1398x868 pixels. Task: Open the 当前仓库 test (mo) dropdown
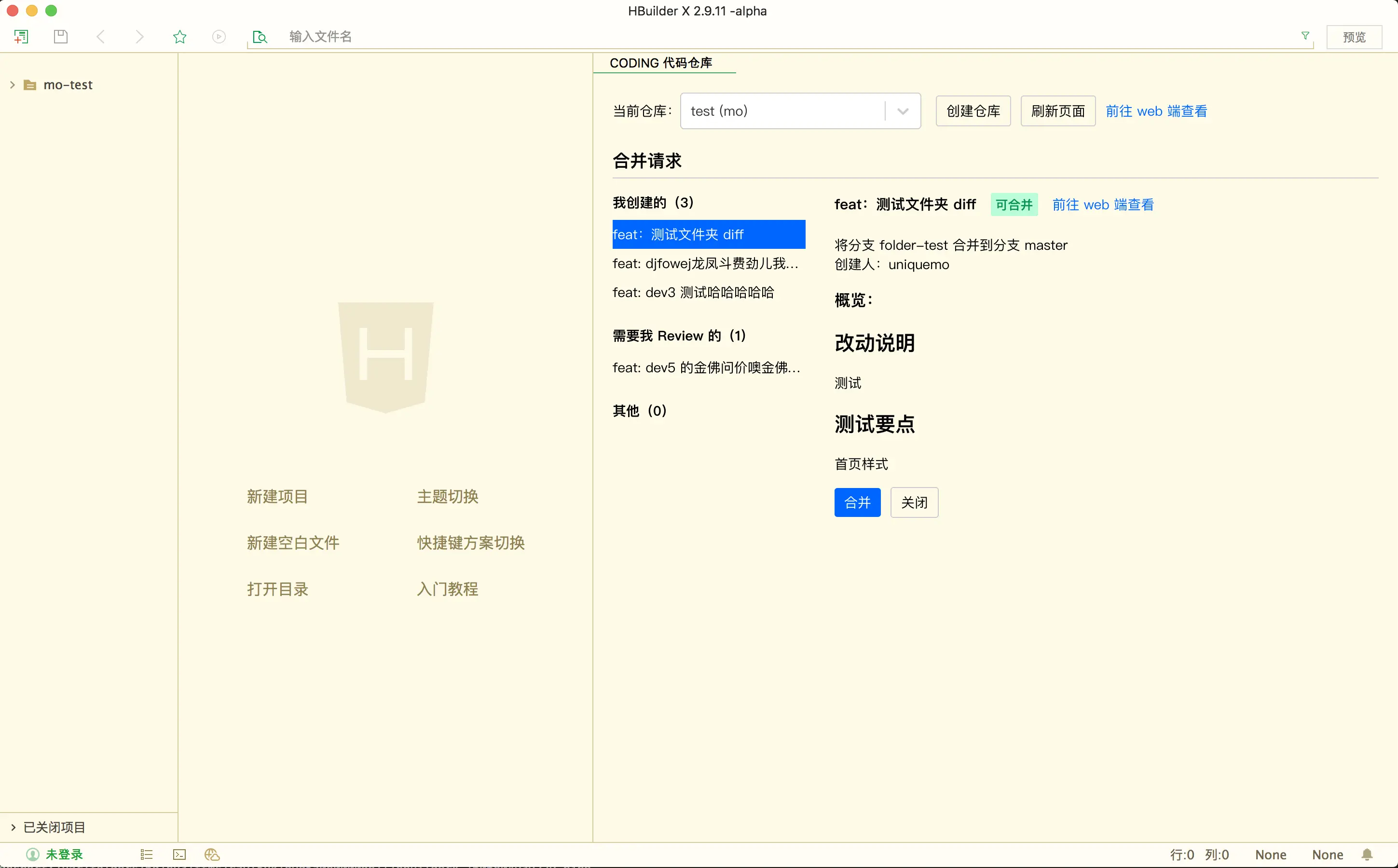pos(800,111)
